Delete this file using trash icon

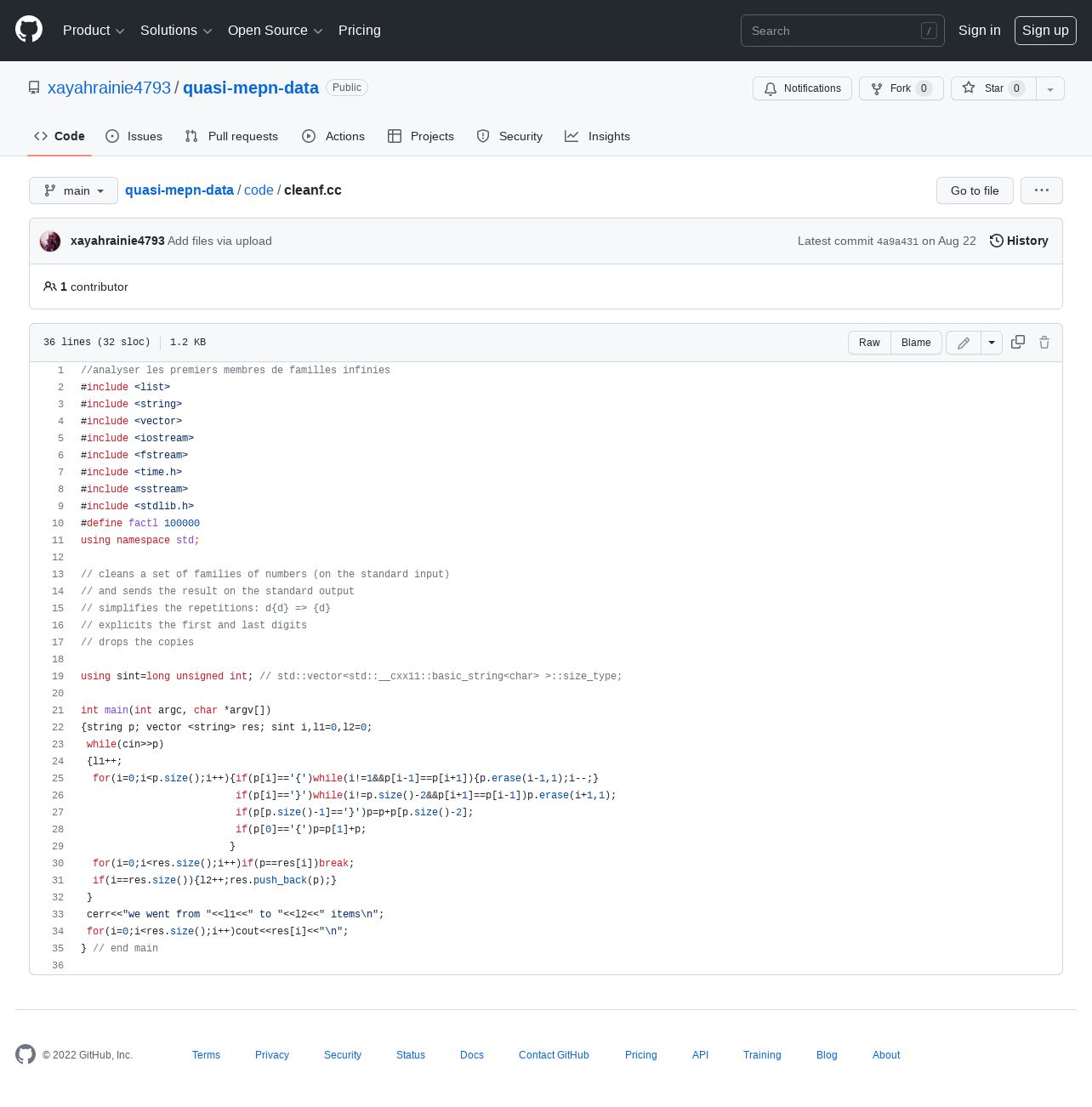coord(1044,342)
